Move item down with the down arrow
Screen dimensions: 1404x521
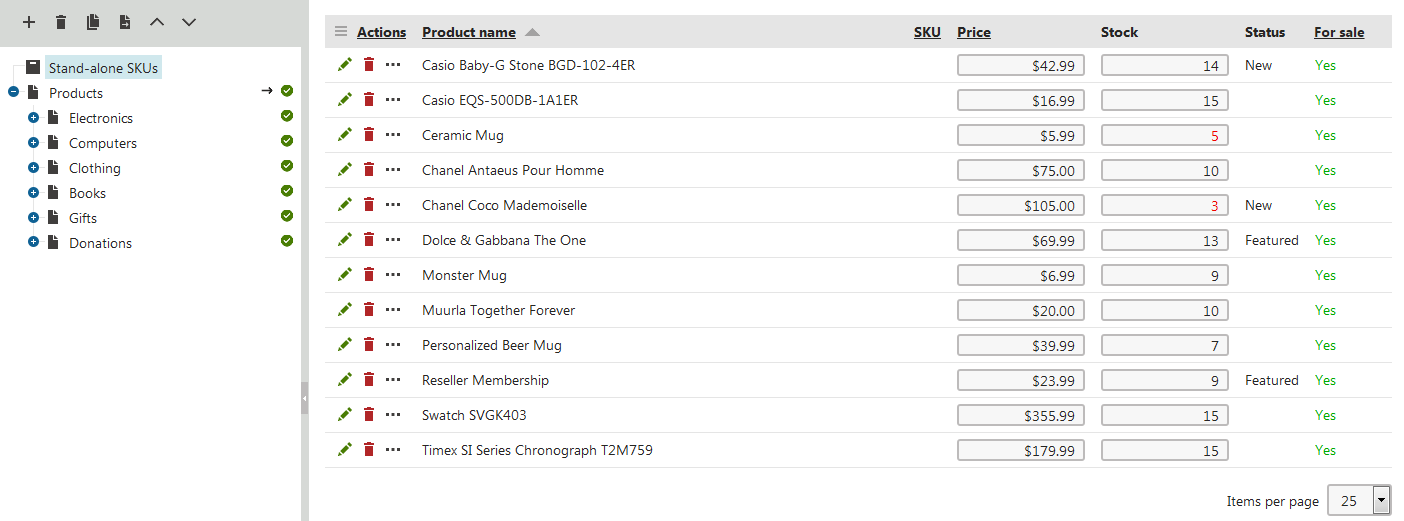pos(188,22)
